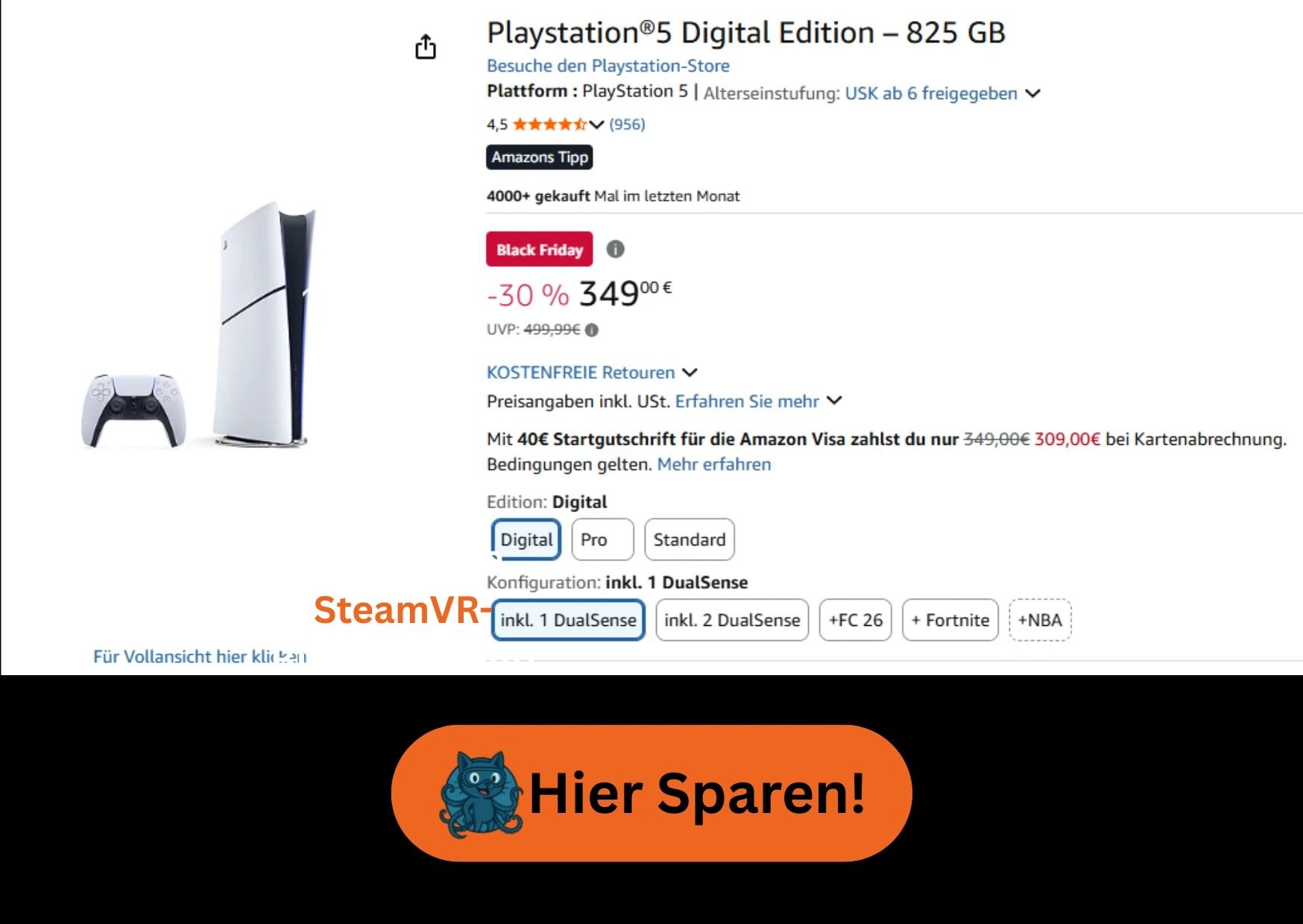Click the info icon next to UVP price
The height and width of the screenshot is (924, 1303).
592,330
